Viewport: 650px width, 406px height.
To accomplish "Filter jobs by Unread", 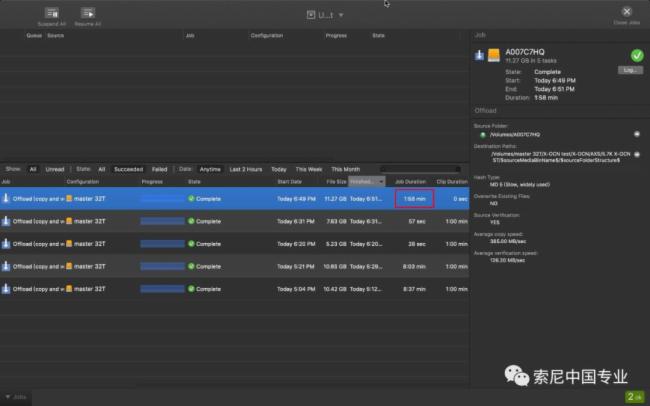I will 54,169.
